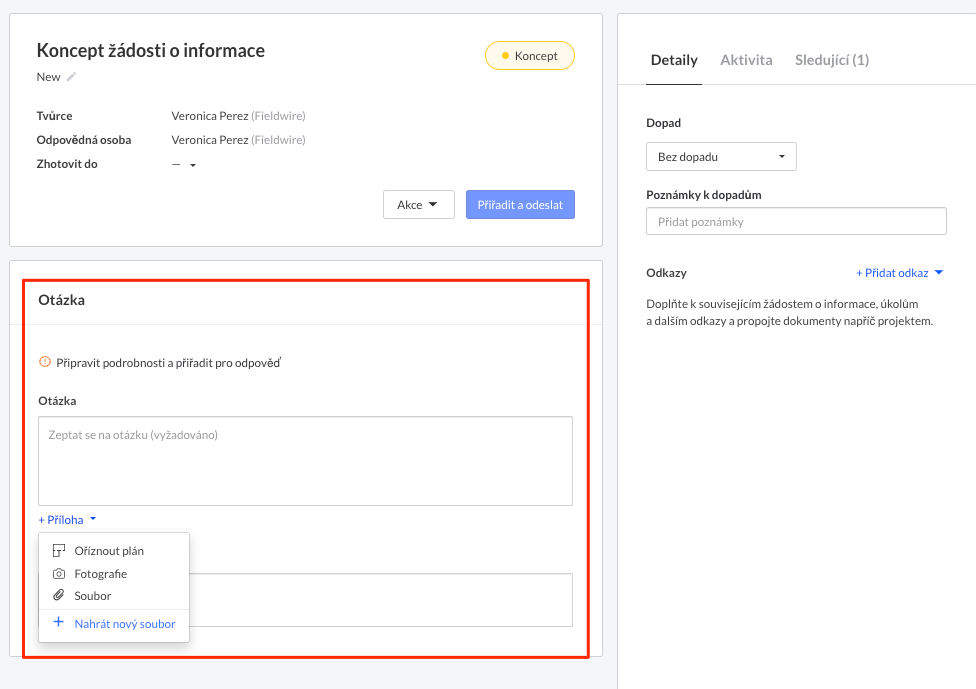Click the camera icon for Fotografie
The width and height of the screenshot is (976, 689).
[x=59, y=574]
